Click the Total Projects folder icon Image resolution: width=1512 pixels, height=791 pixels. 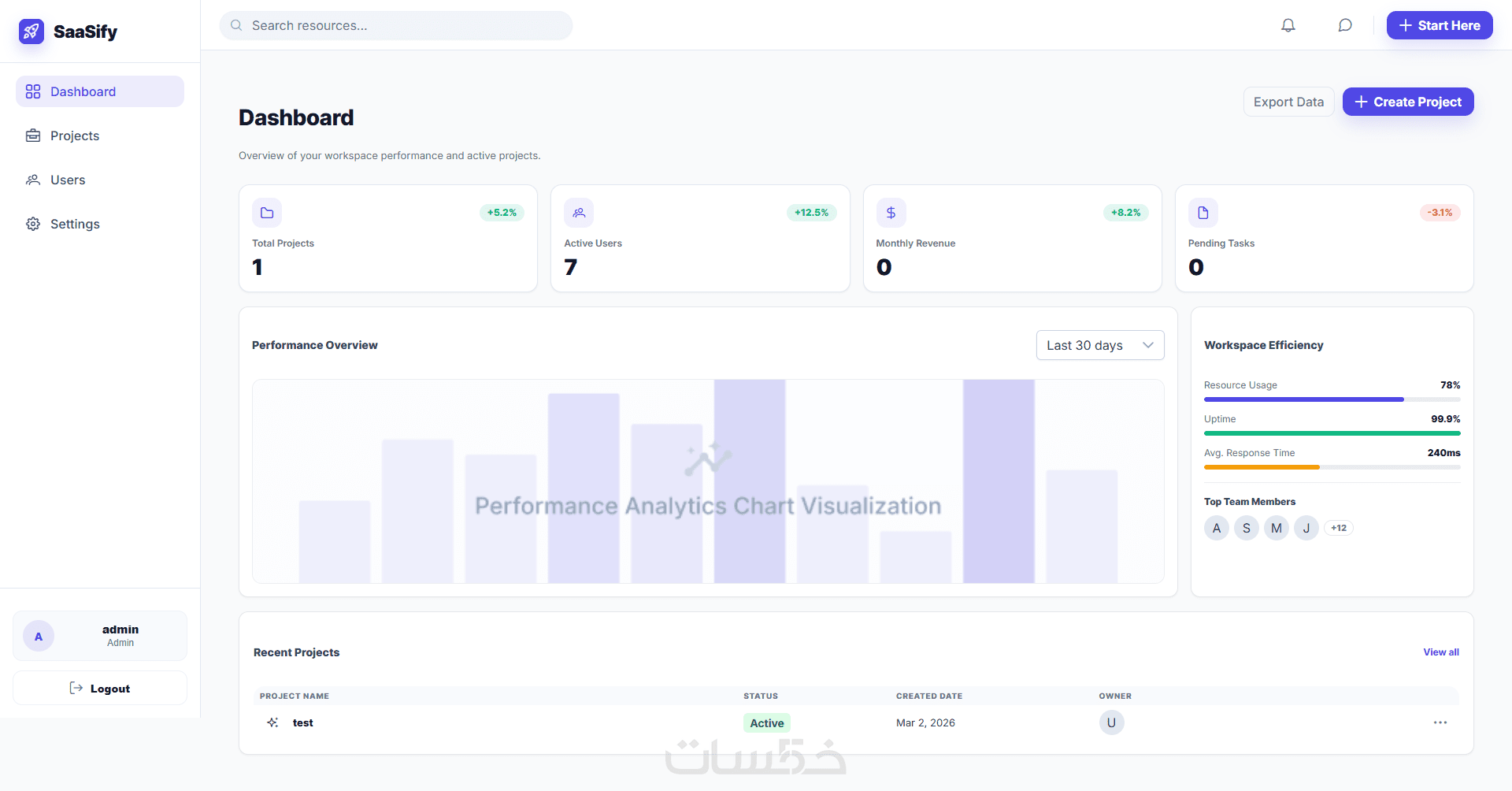[267, 213]
